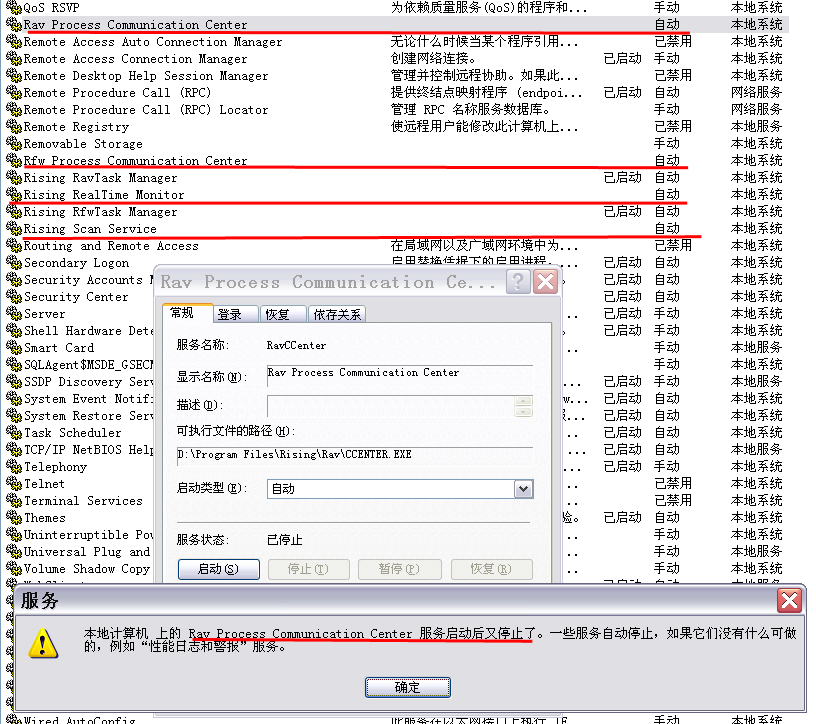Click the 已禁用 startup type of Remote Registry
The width and height of the screenshot is (816, 724).
tap(673, 126)
